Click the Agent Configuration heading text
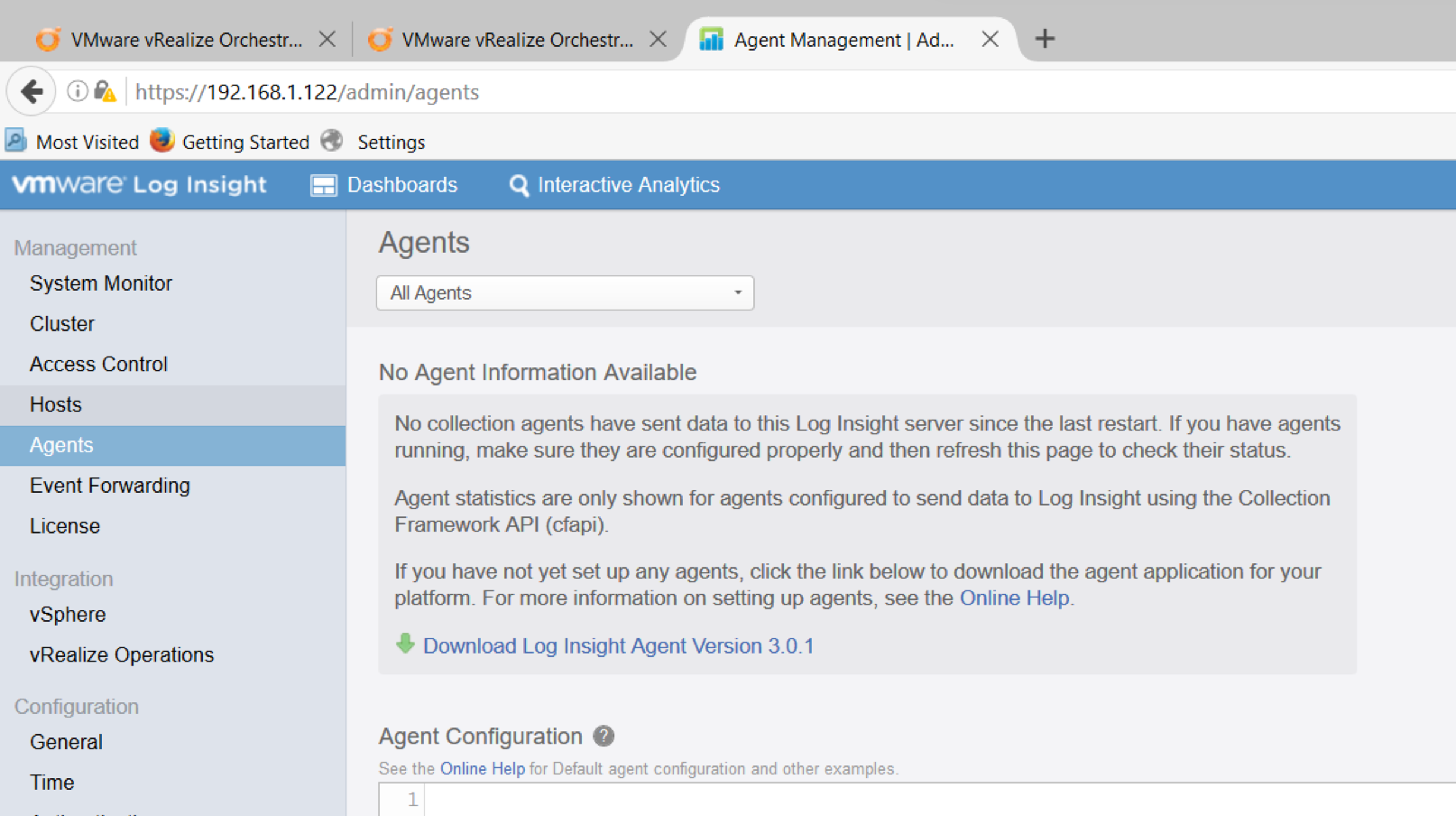The width and height of the screenshot is (1456, 816). tap(481, 737)
